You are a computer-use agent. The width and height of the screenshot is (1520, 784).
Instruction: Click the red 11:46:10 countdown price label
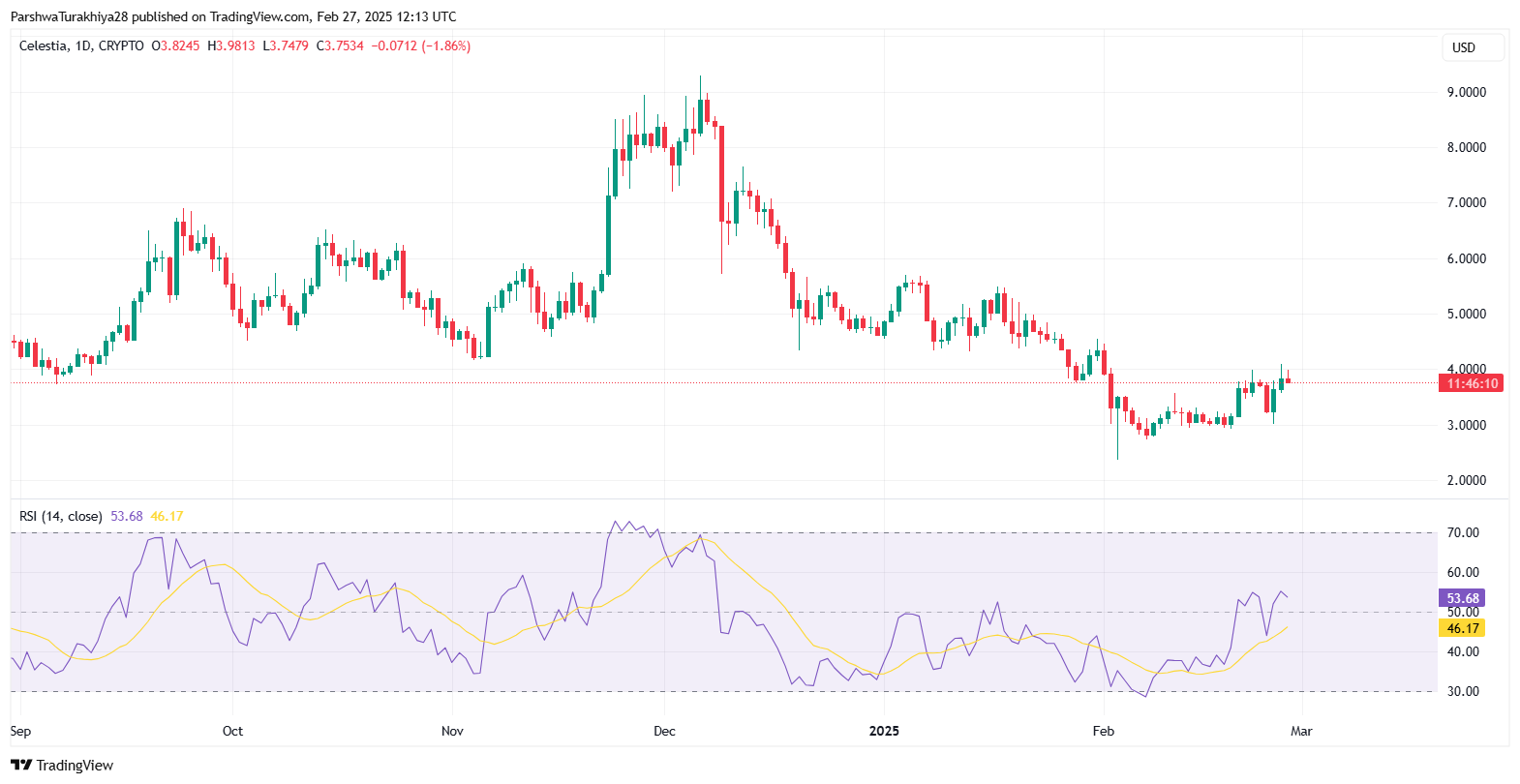point(1472,383)
